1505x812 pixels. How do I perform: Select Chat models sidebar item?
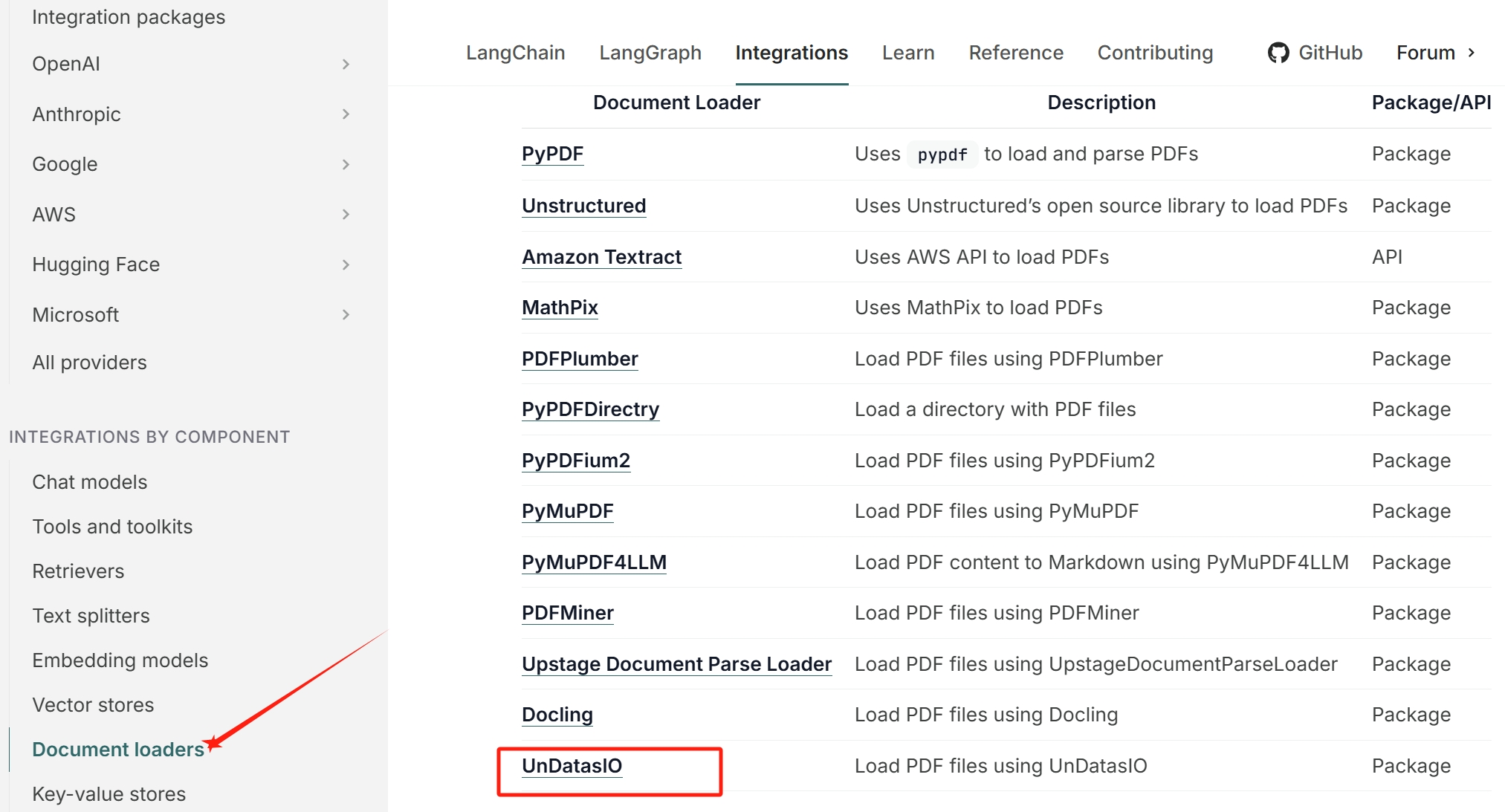click(89, 482)
